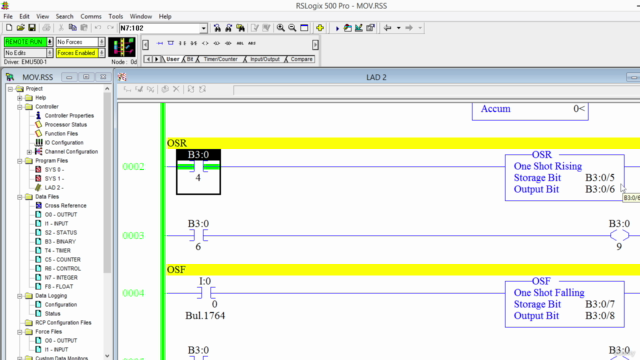Open the Forces Enabled dropdown
Image resolution: width=640 pixels, height=360 pixels.
pos(102,53)
